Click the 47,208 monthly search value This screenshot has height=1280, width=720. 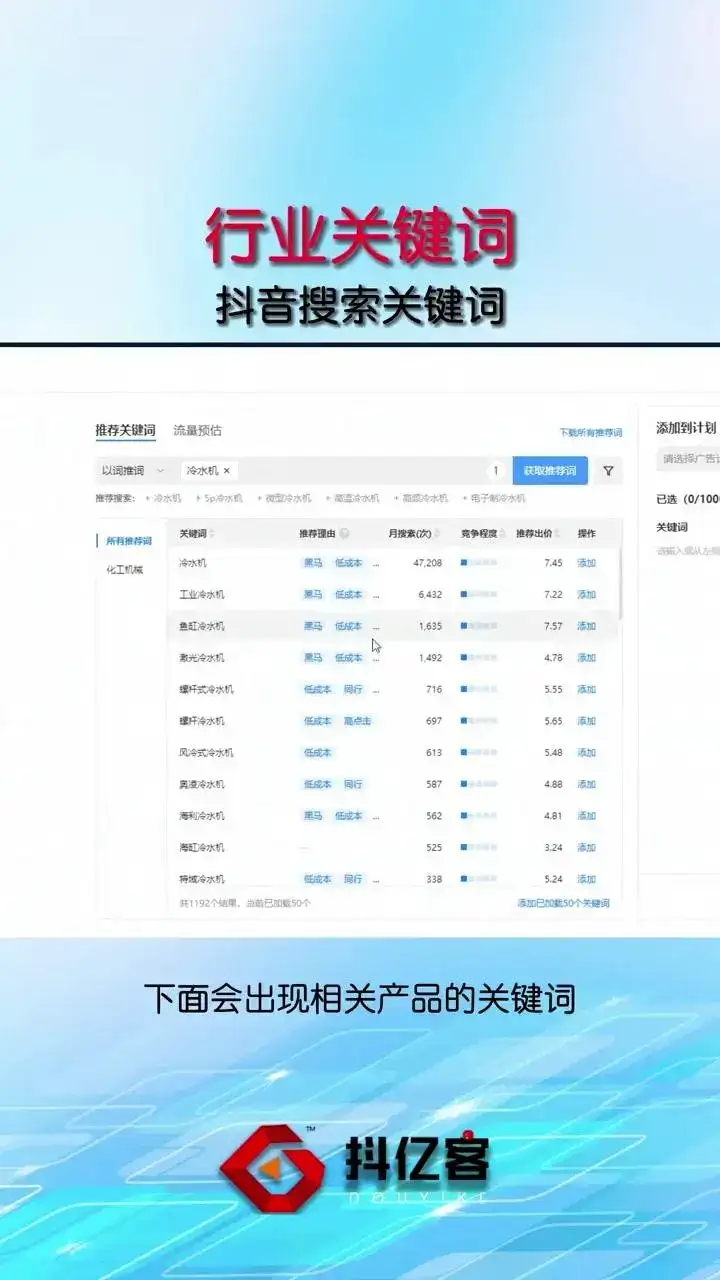click(427, 563)
